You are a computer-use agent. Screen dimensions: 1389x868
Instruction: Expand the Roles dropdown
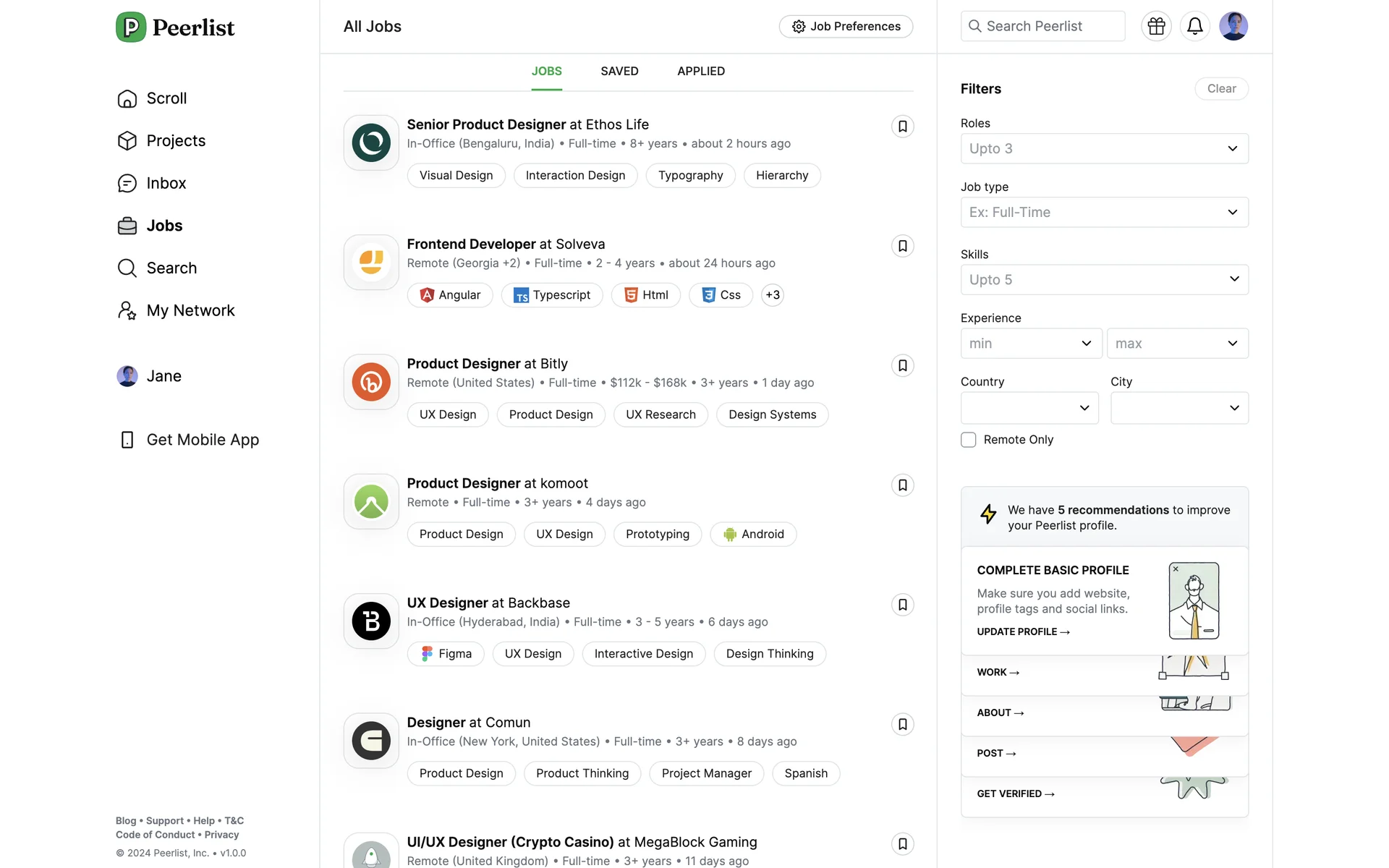coord(1103,148)
